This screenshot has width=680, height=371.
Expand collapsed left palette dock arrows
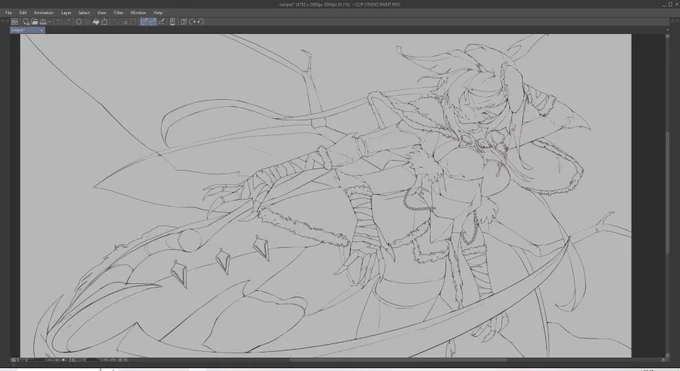pyautogui.click(x=4, y=20)
